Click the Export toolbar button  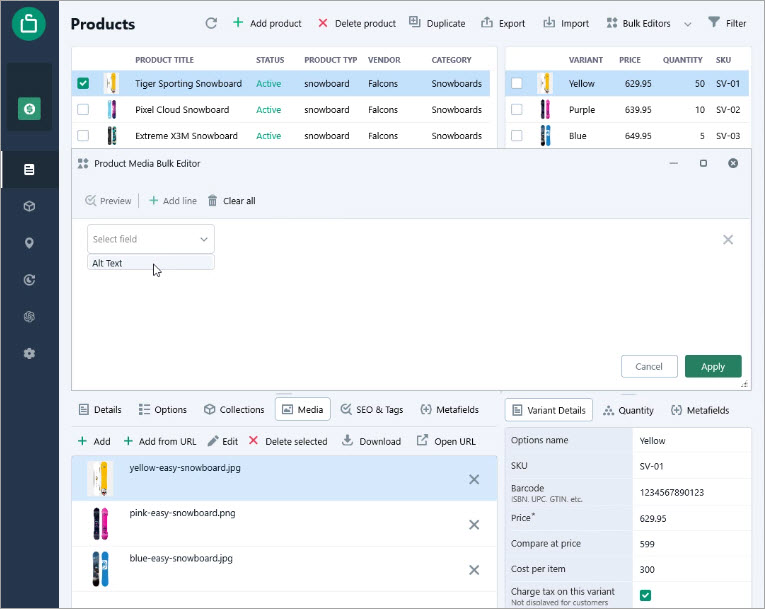[x=503, y=23]
